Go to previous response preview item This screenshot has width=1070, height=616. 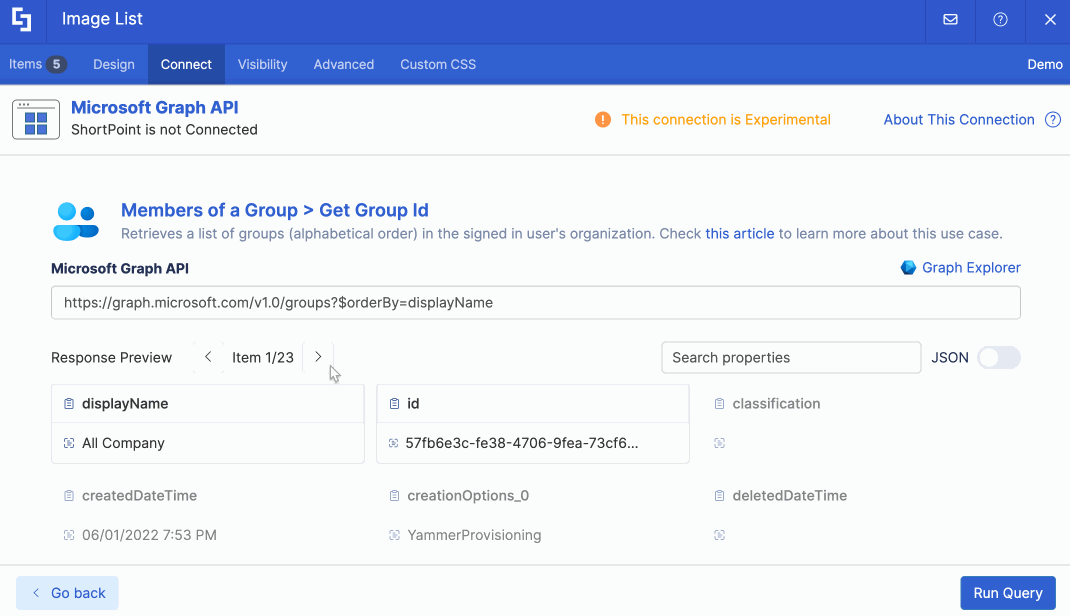pos(208,357)
